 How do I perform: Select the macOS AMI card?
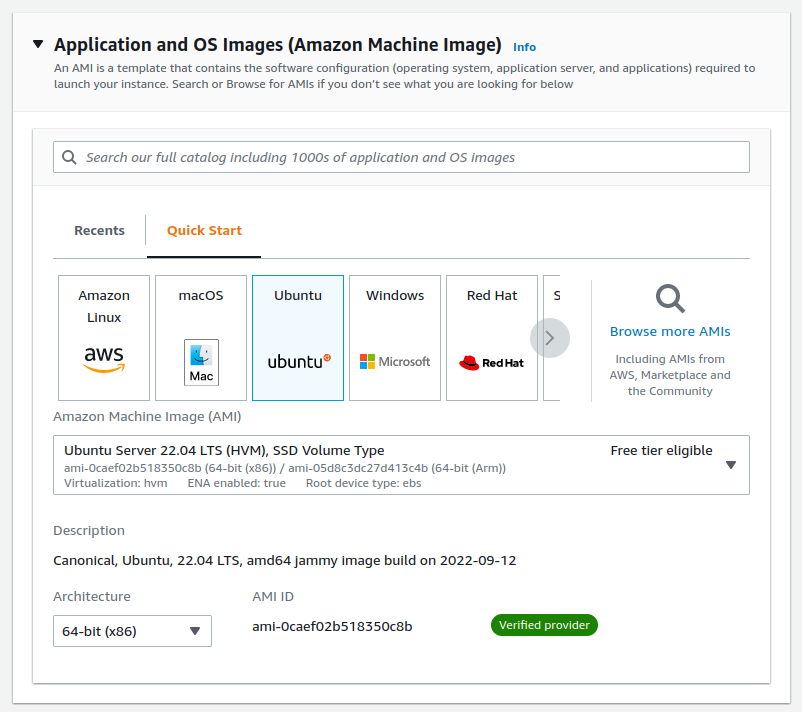pyautogui.click(x=201, y=338)
